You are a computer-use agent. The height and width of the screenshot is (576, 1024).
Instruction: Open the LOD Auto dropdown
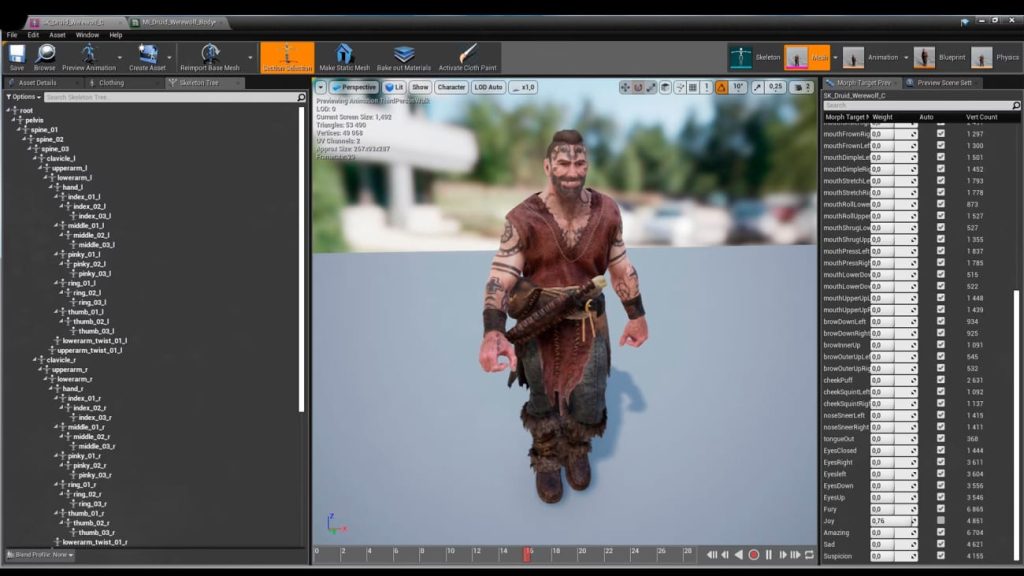point(488,87)
